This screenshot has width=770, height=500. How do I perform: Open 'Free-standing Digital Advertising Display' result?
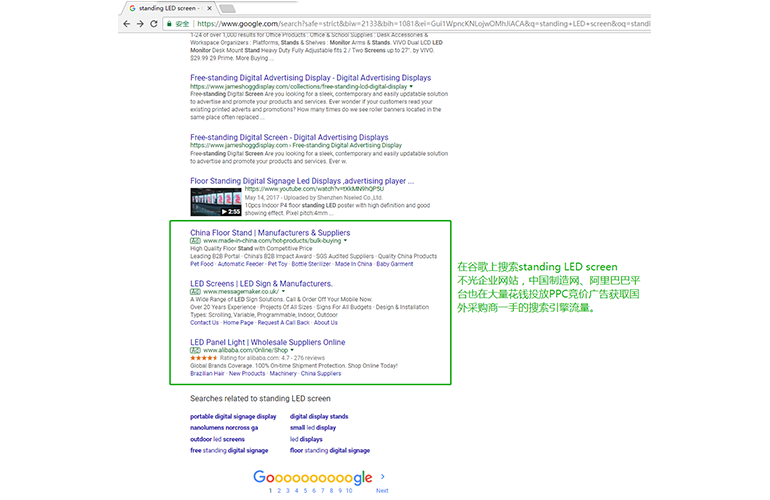click(310, 78)
